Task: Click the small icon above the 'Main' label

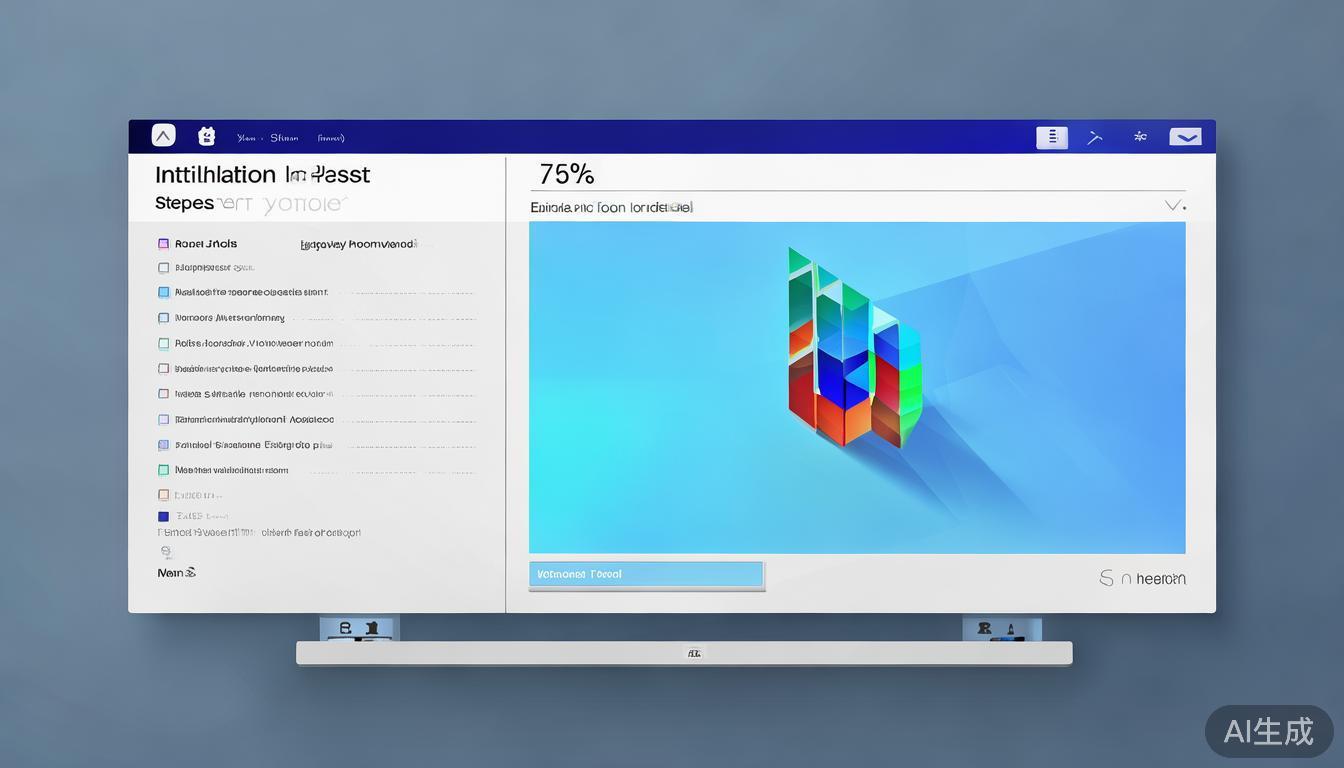Action: pyautogui.click(x=166, y=552)
